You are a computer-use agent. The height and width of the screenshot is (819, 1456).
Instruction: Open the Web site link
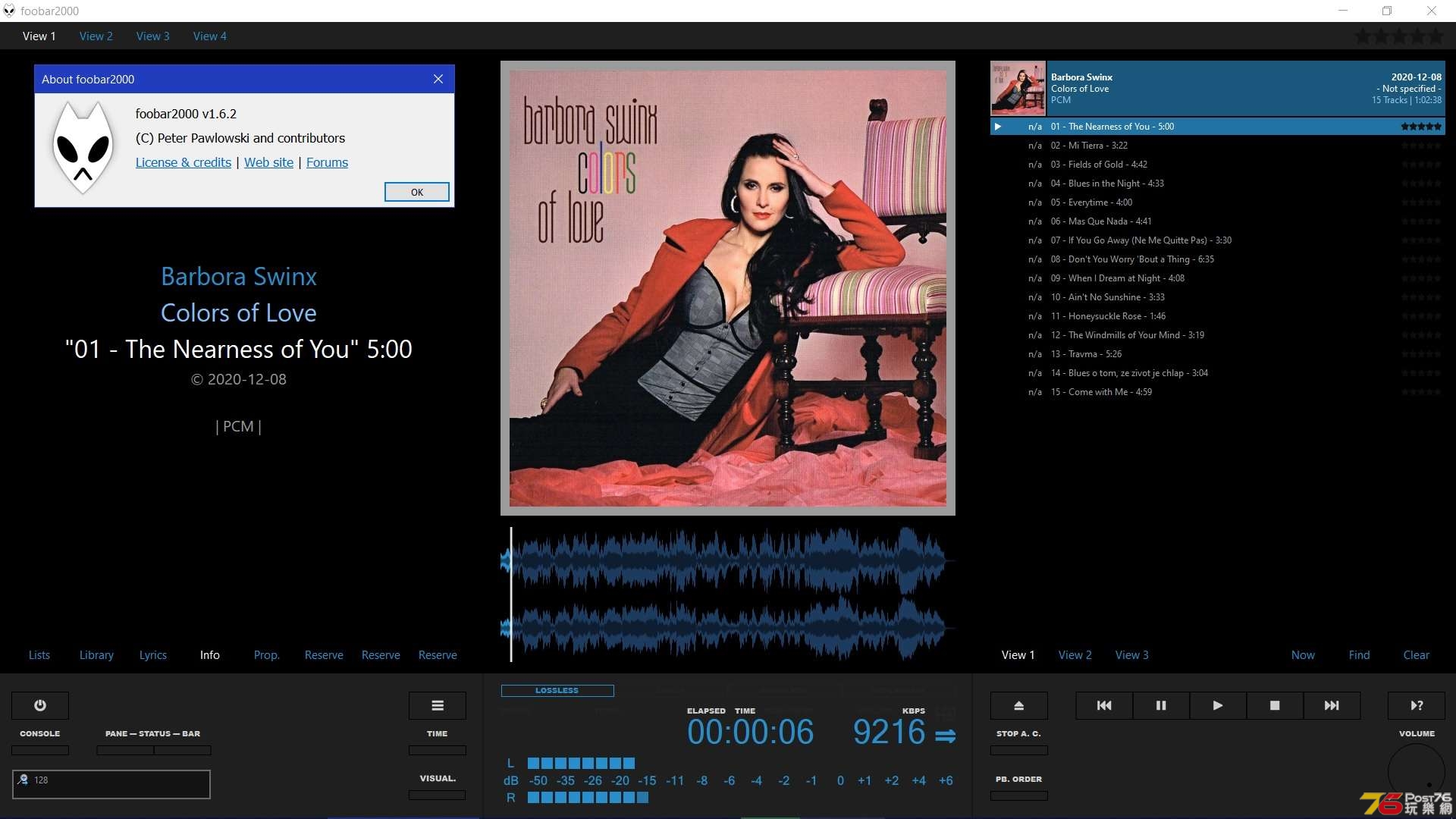coord(268,162)
